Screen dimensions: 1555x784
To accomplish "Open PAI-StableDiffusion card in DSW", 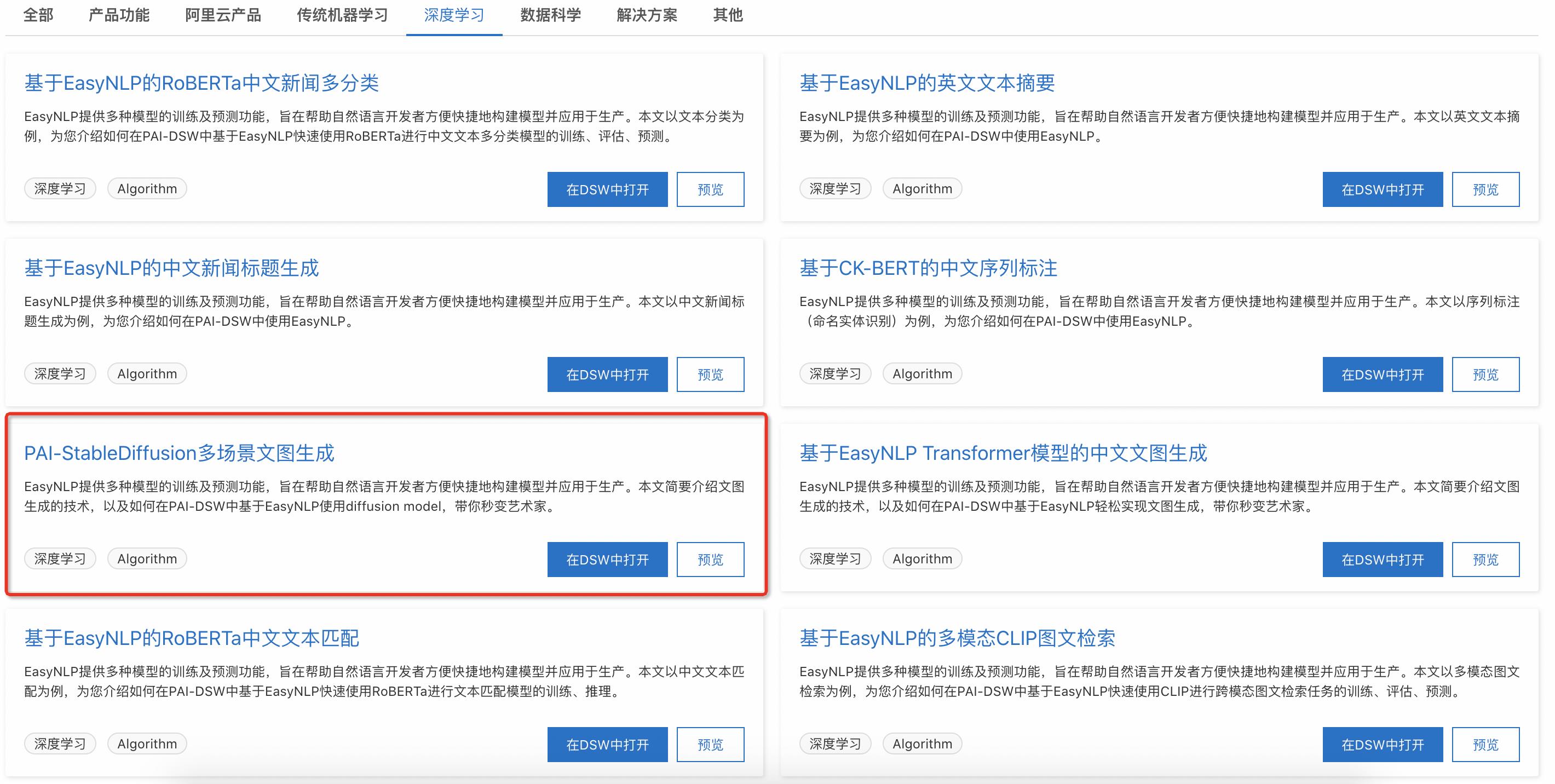I will pos(607,560).
